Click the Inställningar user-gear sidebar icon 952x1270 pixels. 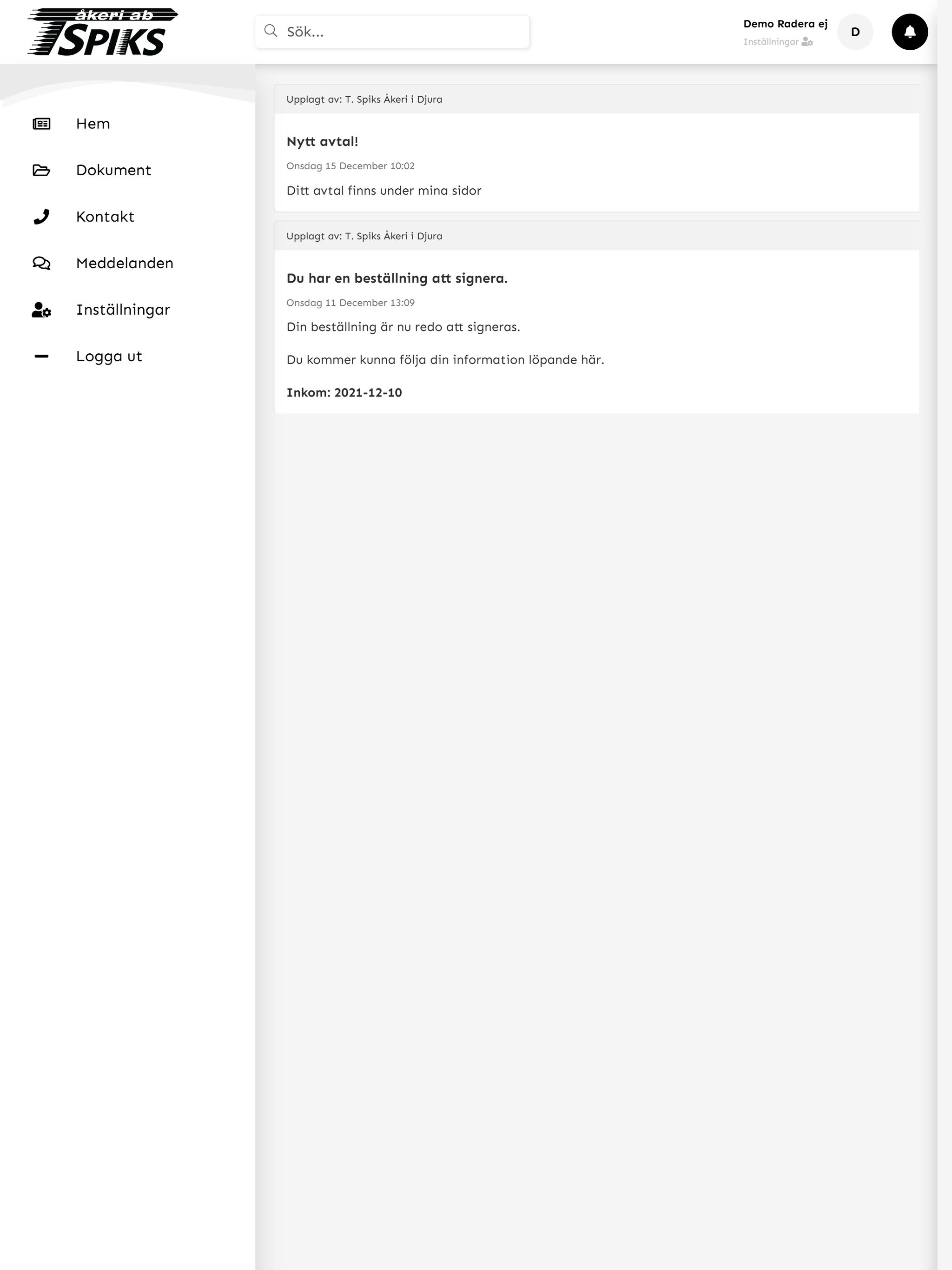(x=41, y=310)
